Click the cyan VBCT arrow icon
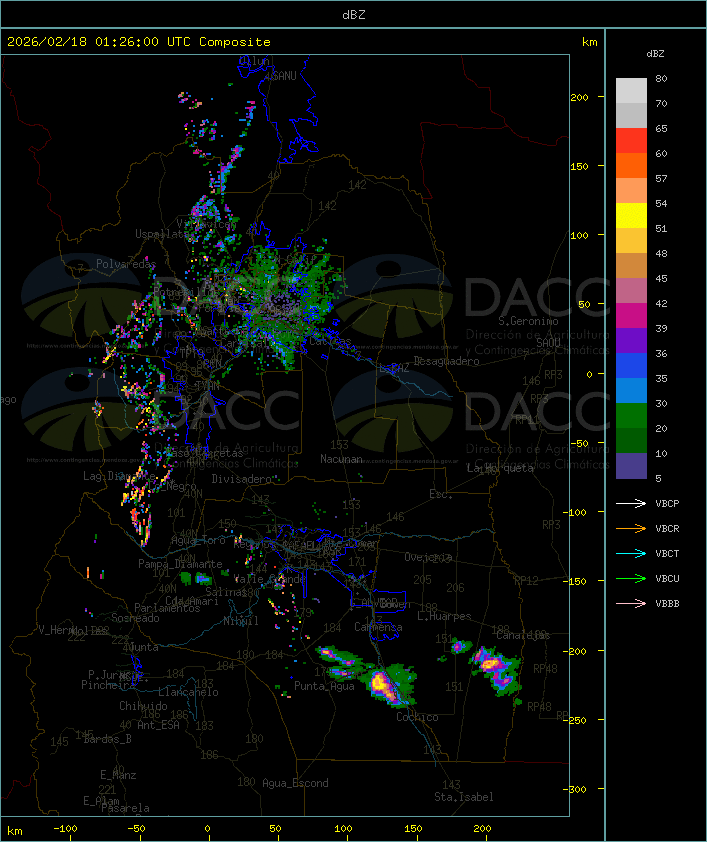This screenshot has width=707, height=842. click(631, 553)
